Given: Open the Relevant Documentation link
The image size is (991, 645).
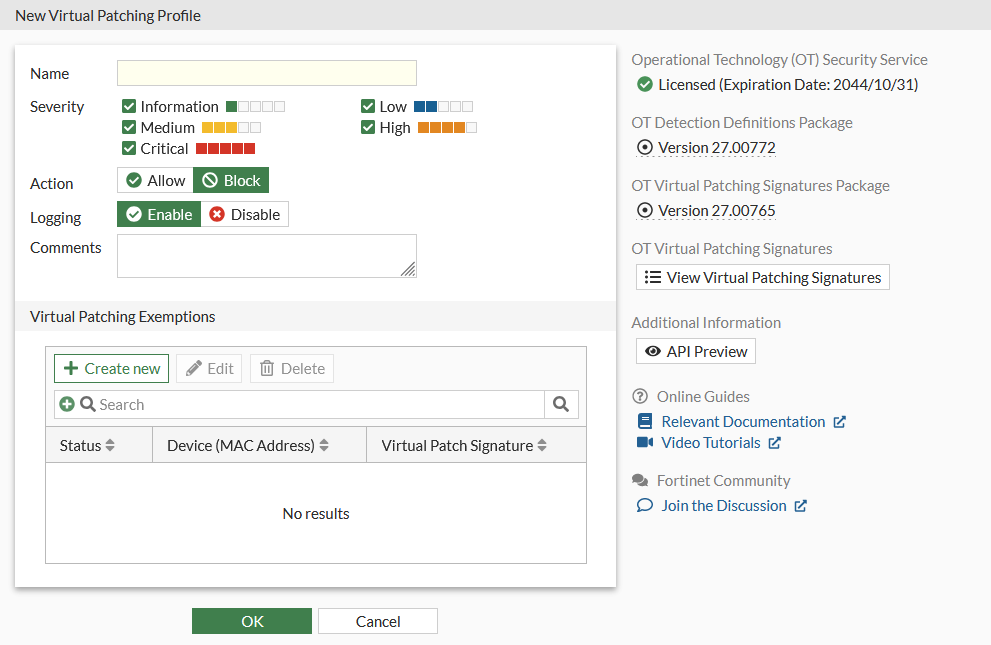Looking at the screenshot, I should click(x=743, y=421).
